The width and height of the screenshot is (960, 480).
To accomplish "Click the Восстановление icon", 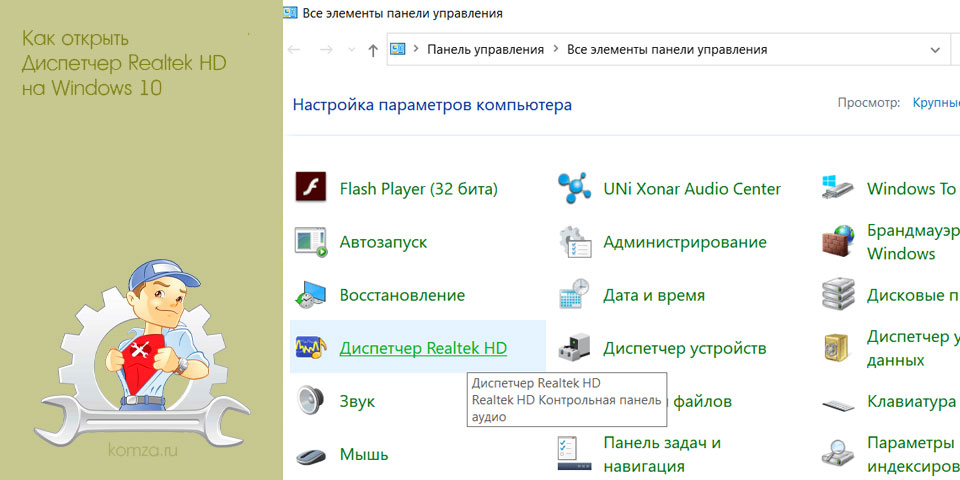I will [311, 294].
